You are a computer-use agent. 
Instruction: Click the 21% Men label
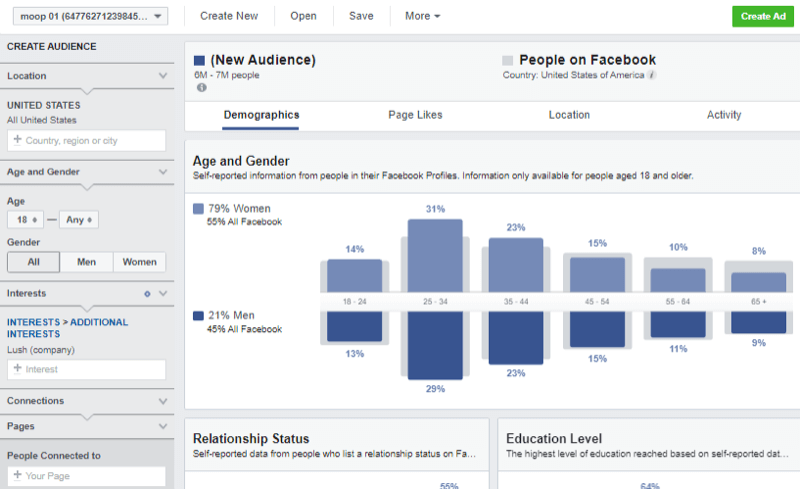click(231, 315)
